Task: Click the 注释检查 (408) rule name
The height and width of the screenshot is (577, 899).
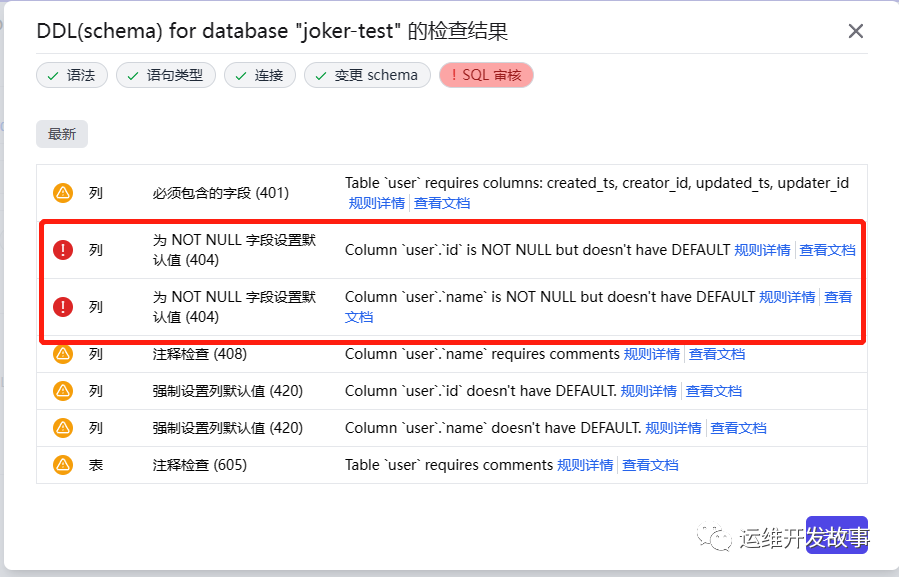Action: 200,354
